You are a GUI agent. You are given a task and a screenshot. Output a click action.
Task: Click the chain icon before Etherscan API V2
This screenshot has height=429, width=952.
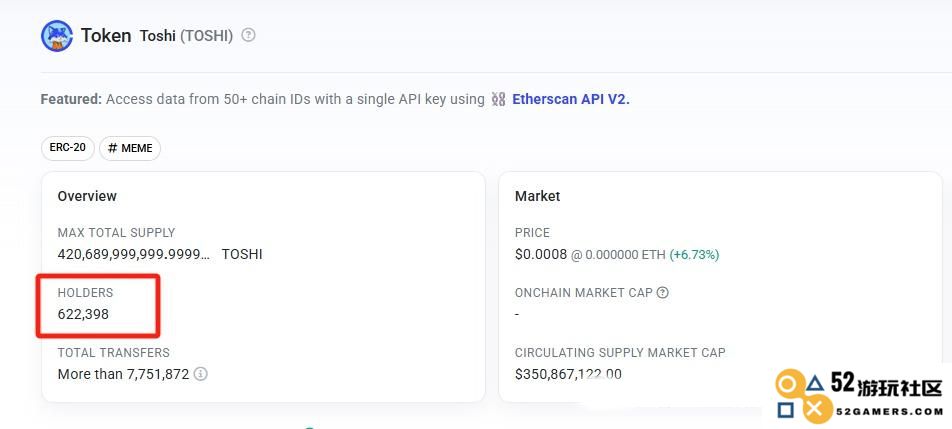[498, 99]
